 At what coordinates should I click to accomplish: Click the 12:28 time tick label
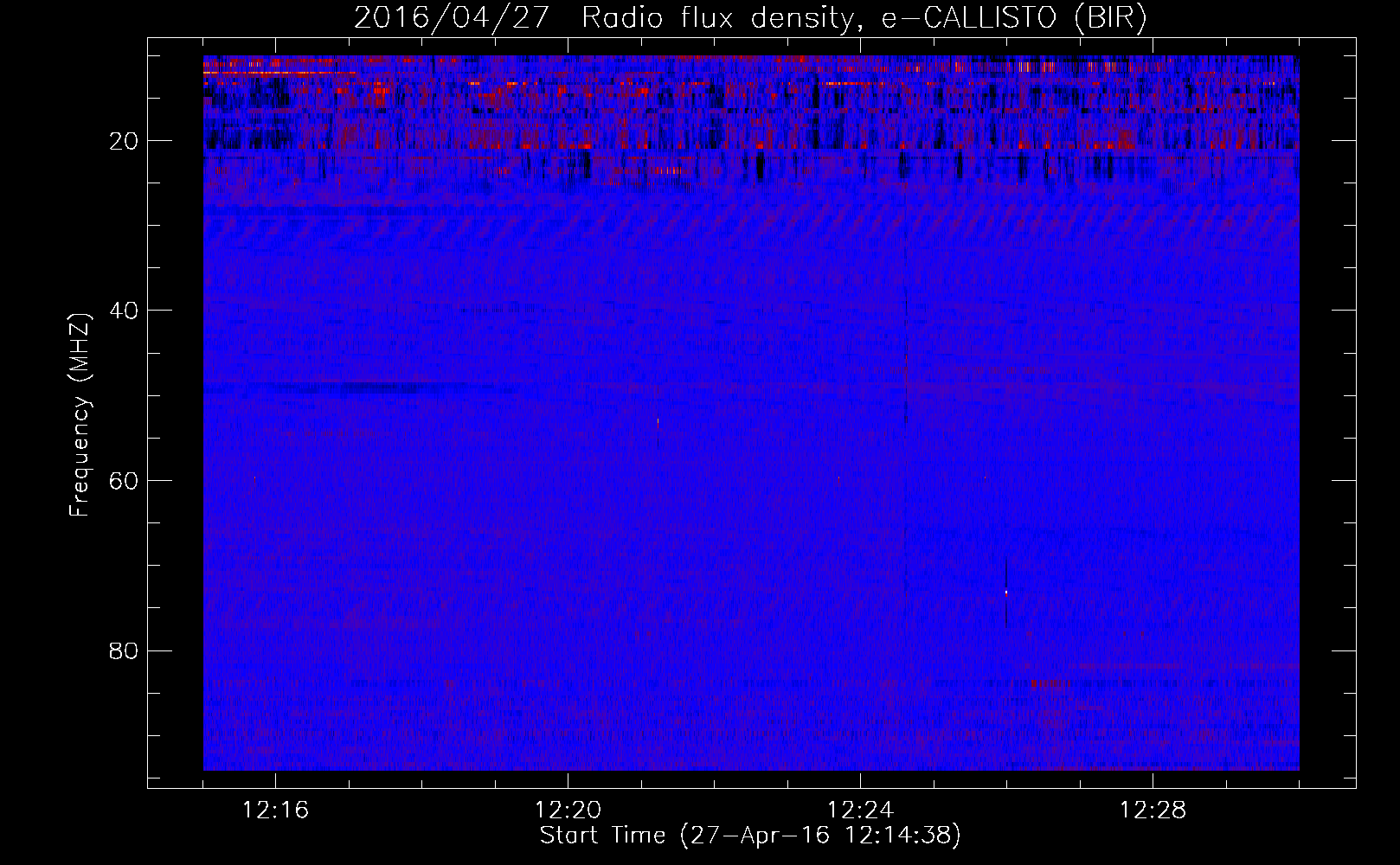coord(1153,811)
